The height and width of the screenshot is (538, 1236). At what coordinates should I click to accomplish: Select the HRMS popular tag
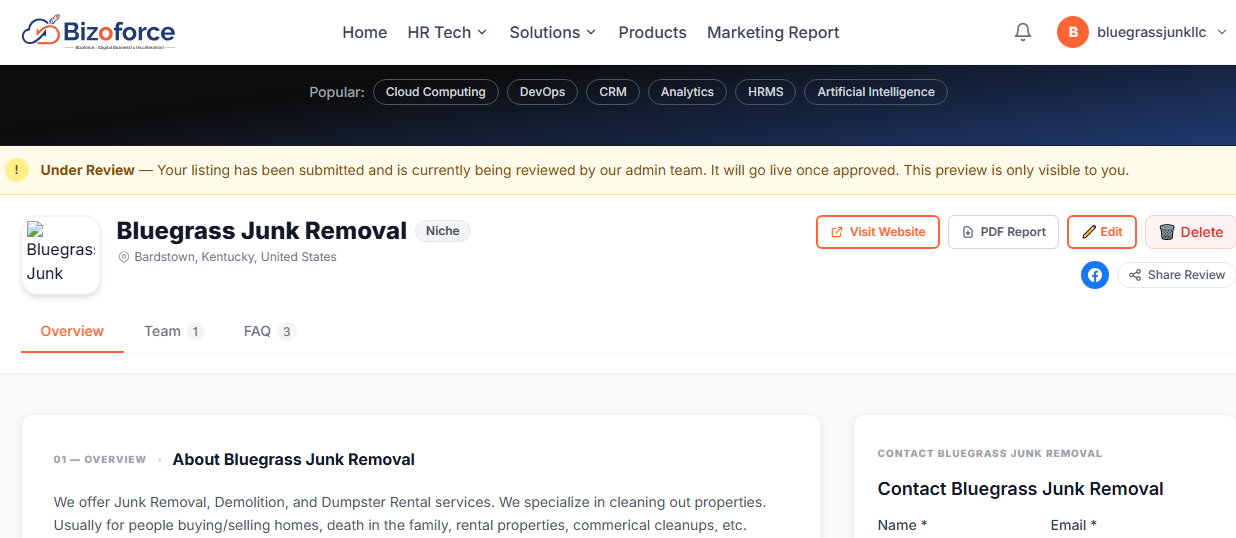766,92
